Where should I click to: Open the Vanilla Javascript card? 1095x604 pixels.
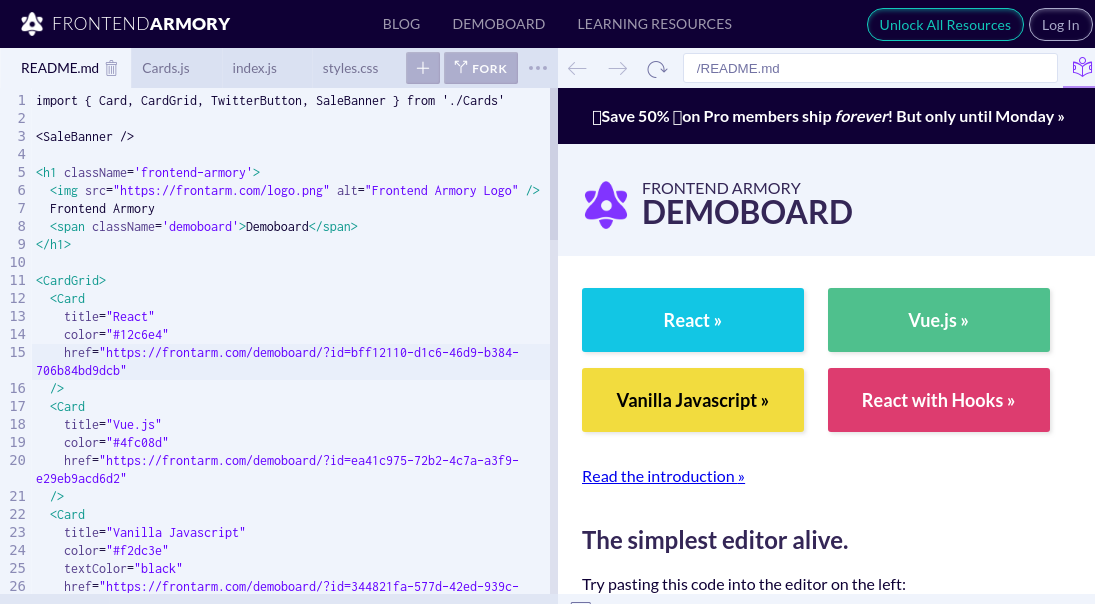(693, 400)
